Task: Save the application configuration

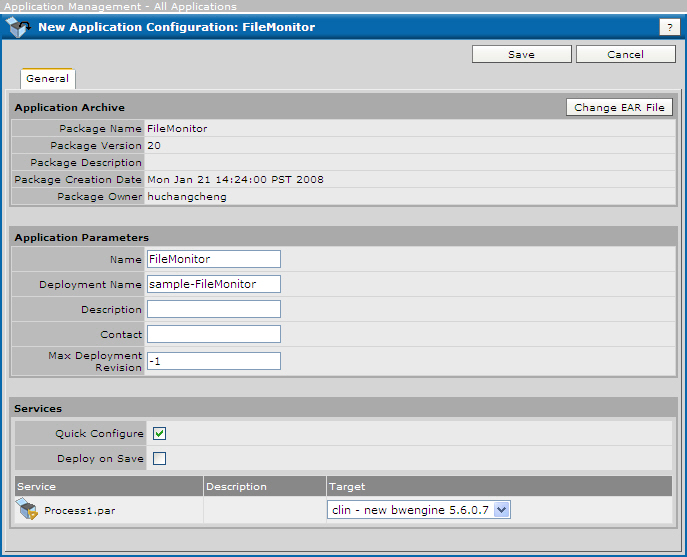Action: tap(521, 54)
